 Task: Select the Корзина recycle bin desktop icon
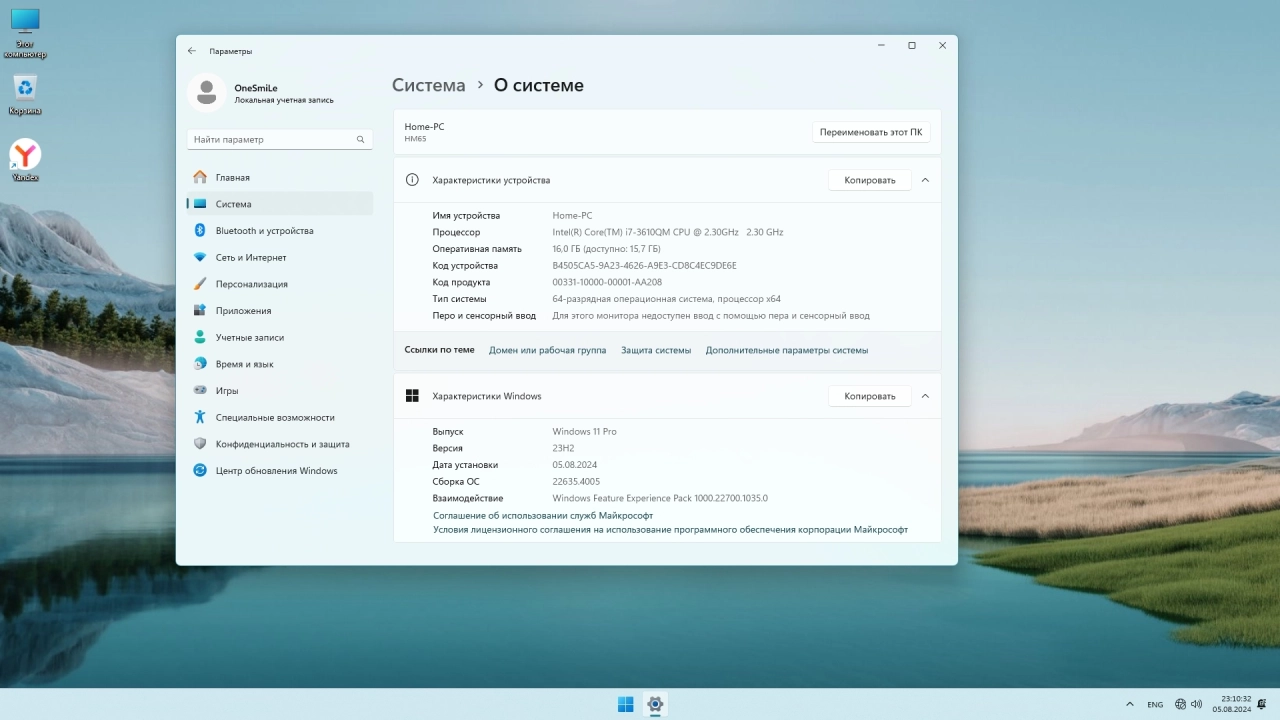coord(25,95)
